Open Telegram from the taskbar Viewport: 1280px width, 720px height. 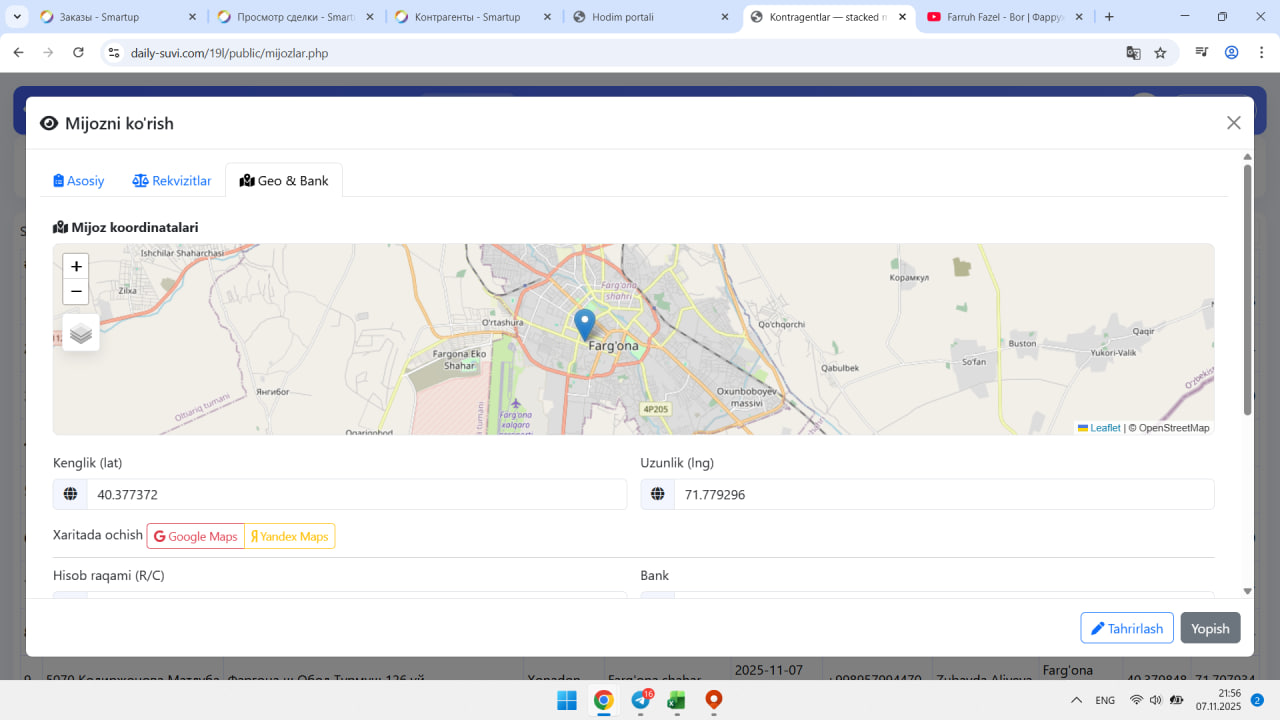tap(640, 700)
